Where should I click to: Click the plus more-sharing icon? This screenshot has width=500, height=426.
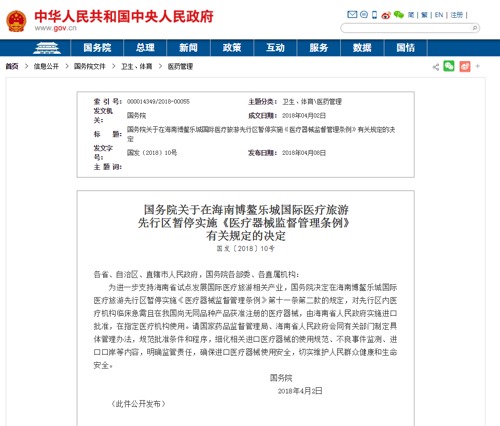coord(478,66)
